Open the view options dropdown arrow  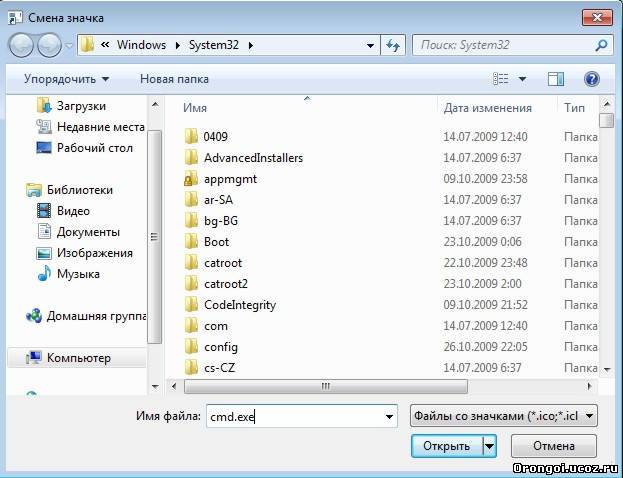(x=522, y=79)
